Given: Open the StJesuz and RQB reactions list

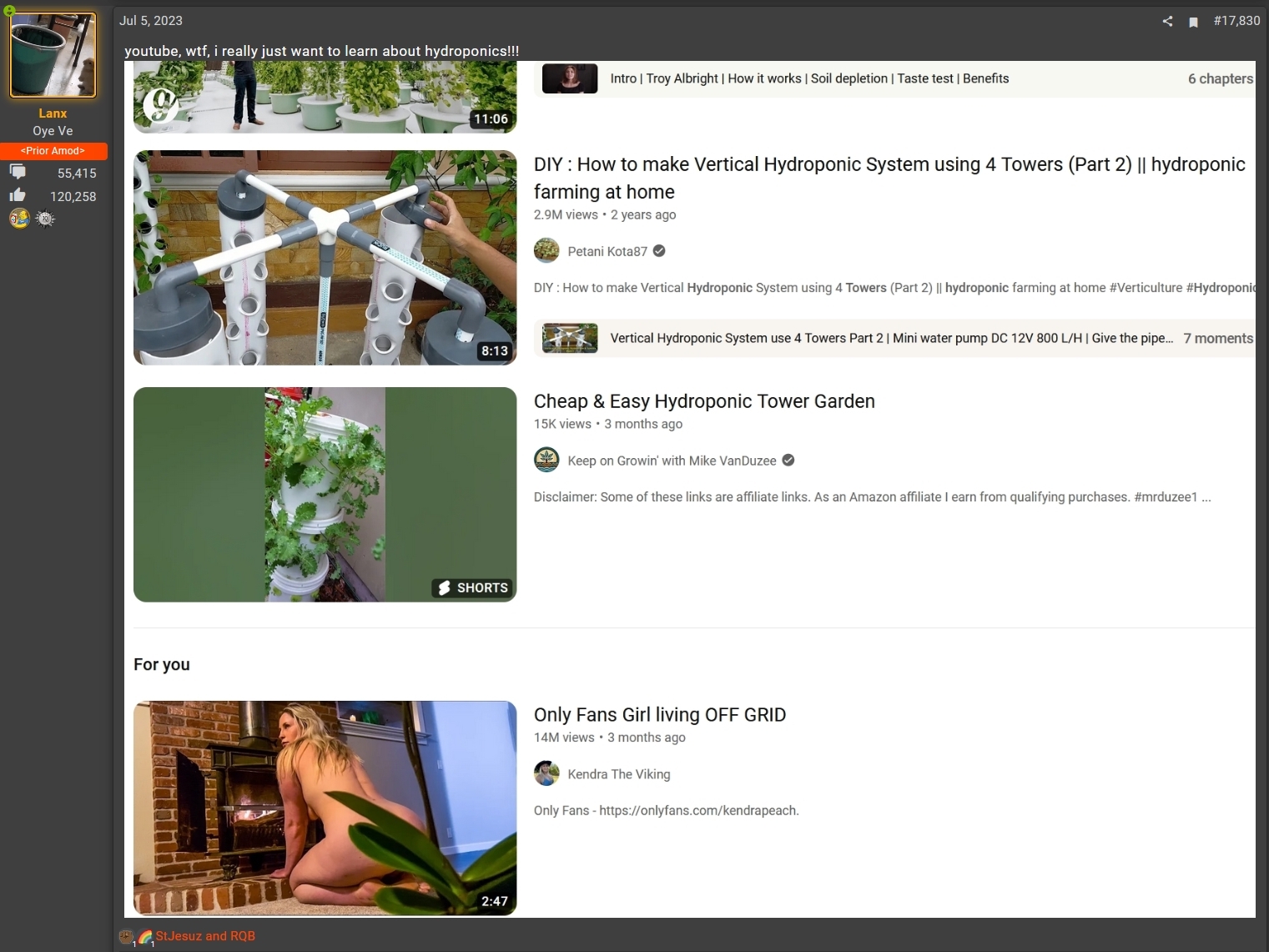Looking at the screenshot, I should click(x=205, y=936).
